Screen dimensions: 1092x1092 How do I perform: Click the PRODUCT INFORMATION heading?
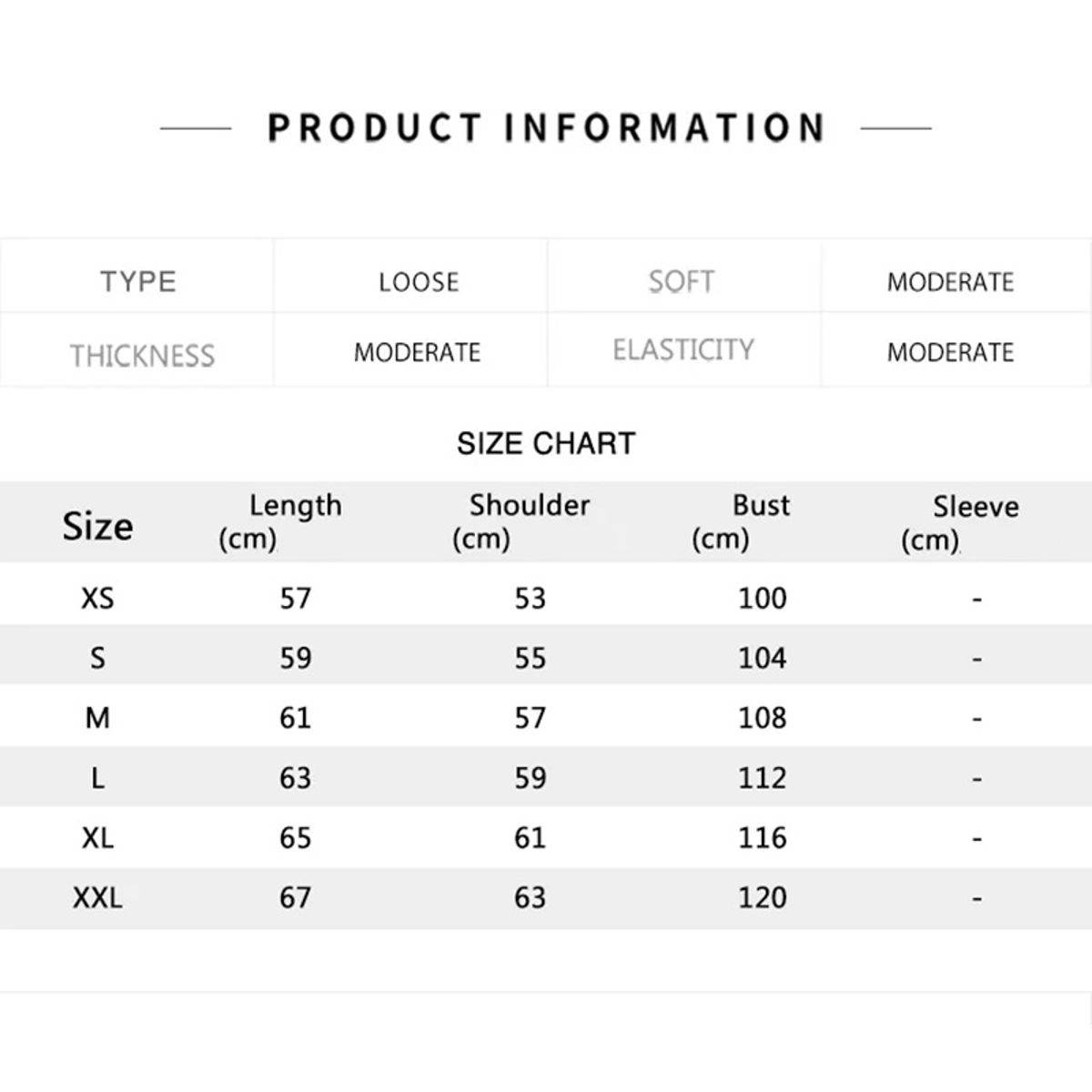pyautogui.click(x=546, y=128)
